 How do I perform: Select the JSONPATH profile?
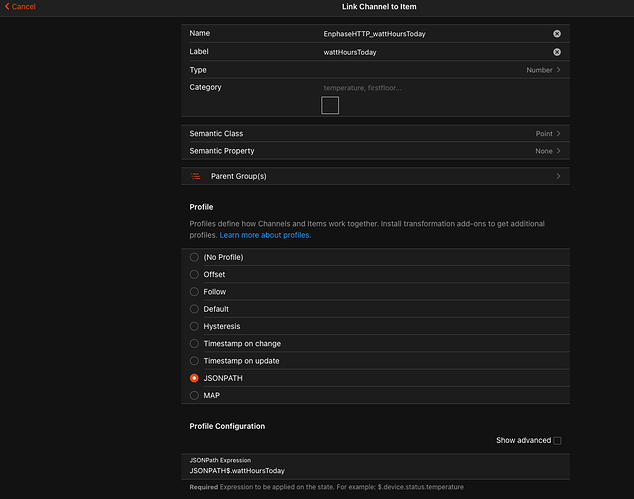[x=194, y=378]
